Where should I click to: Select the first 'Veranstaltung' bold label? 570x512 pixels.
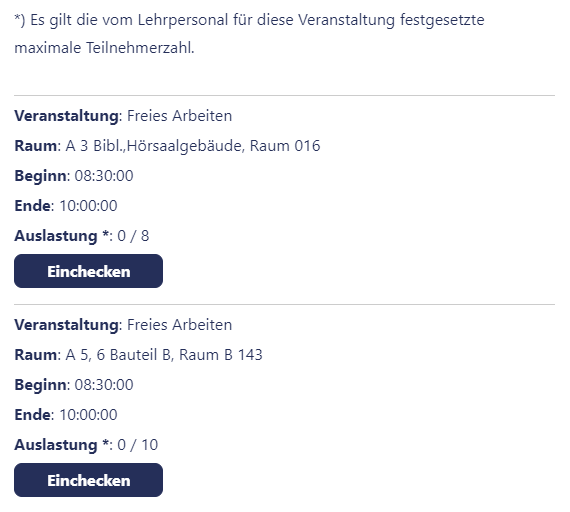[x=66, y=116]
